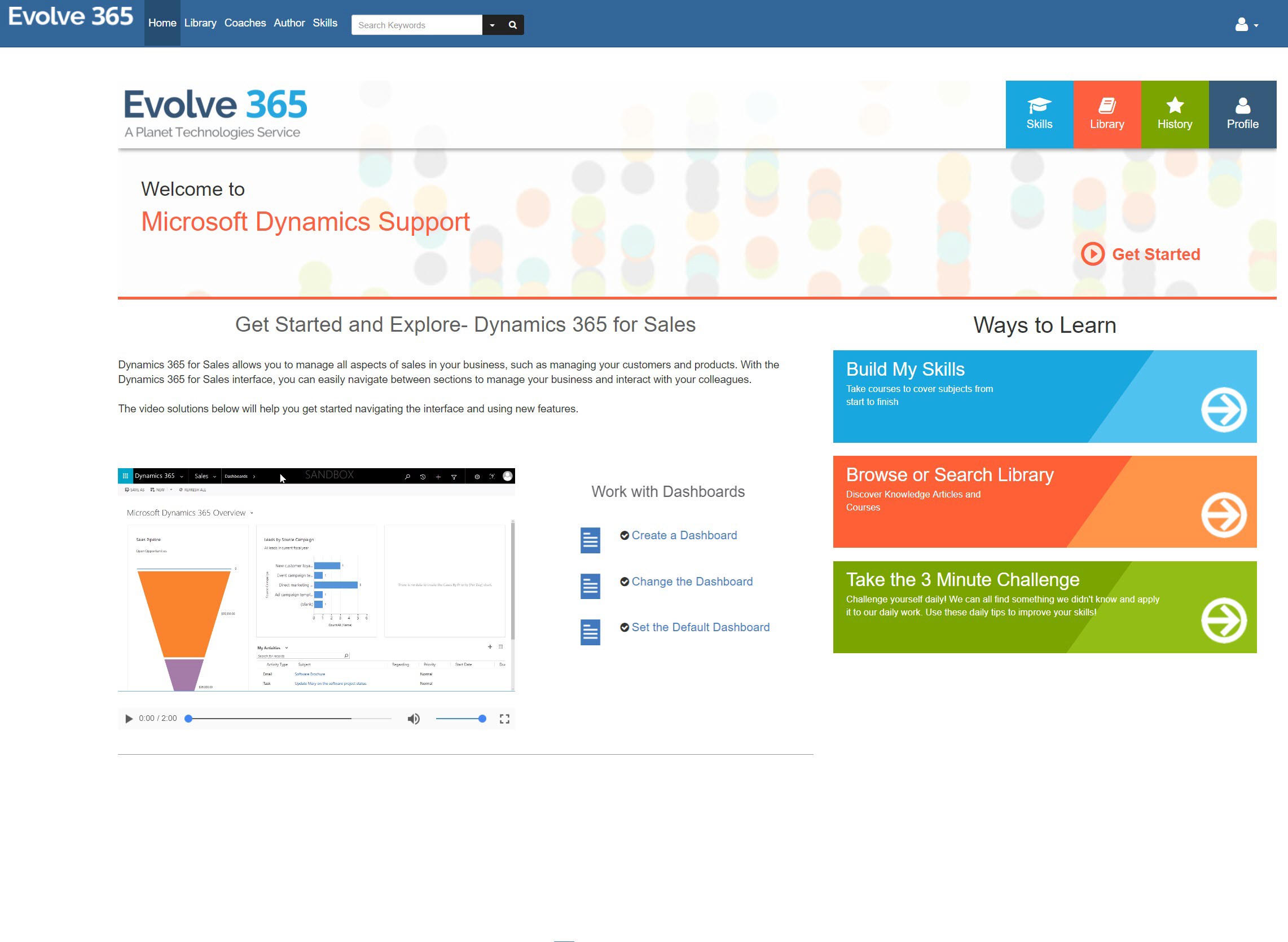
Task: Open the green History star tile
Action: point(1175,114)
